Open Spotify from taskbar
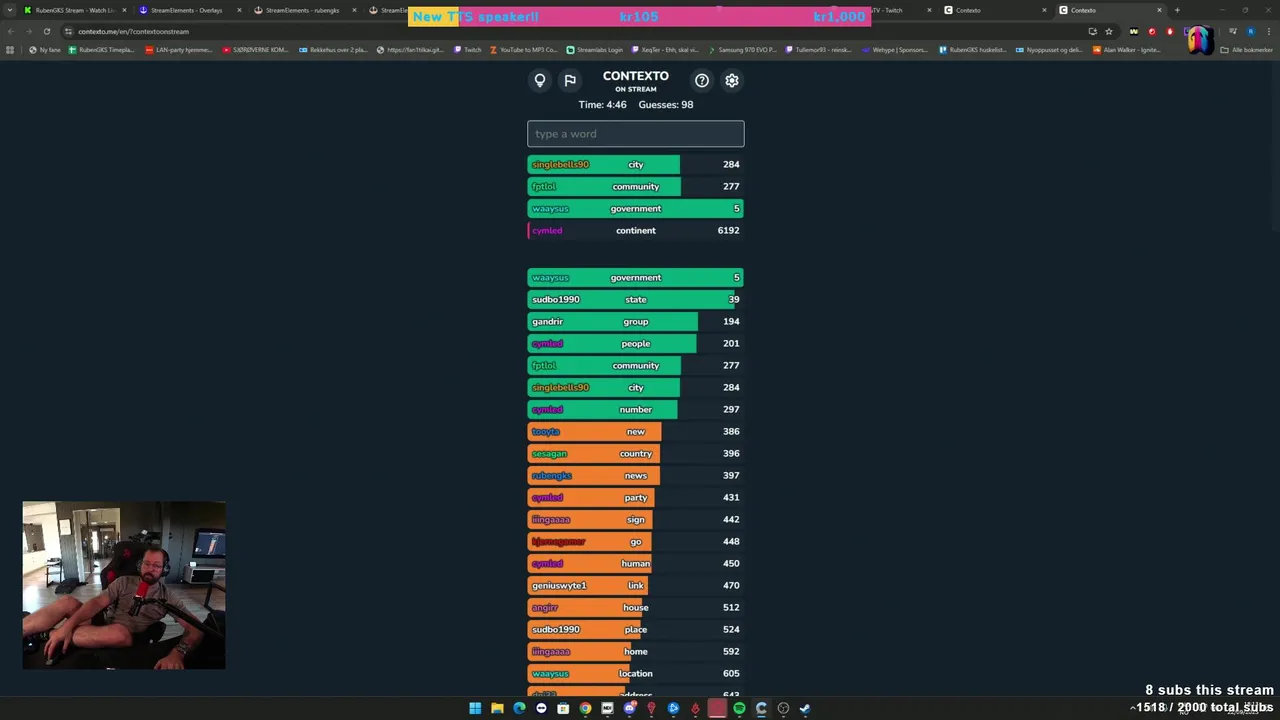Screen dimensions: 1280x720 [x=739, y=708]
